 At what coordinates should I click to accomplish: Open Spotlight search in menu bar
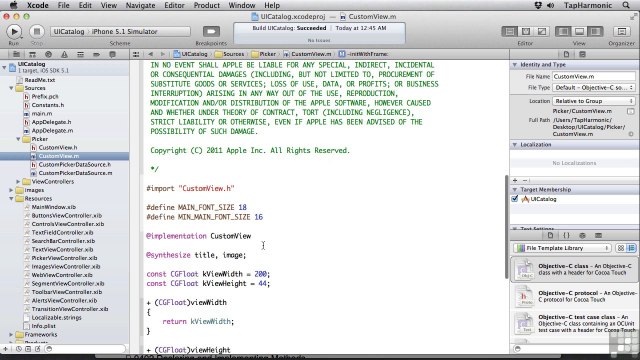coord(626,5)
